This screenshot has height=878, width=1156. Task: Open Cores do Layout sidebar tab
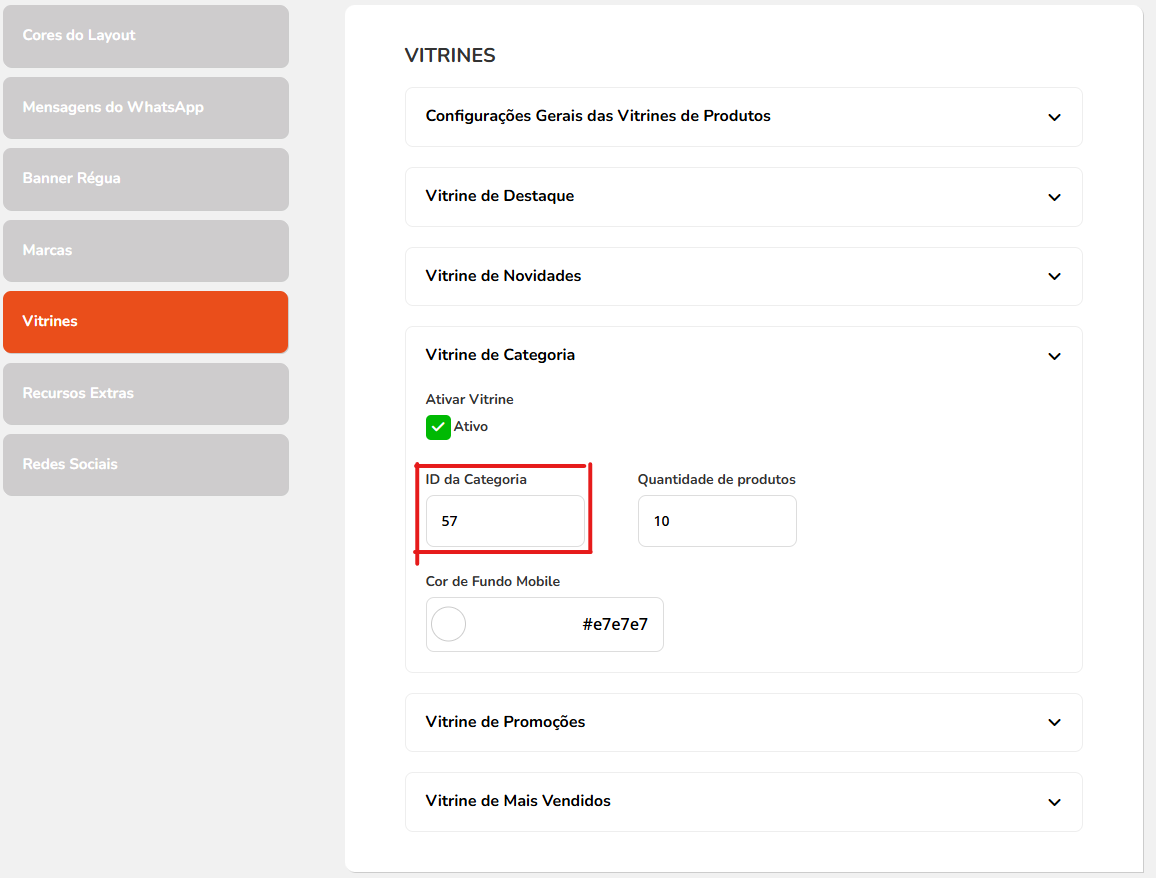tap(146, 36)
